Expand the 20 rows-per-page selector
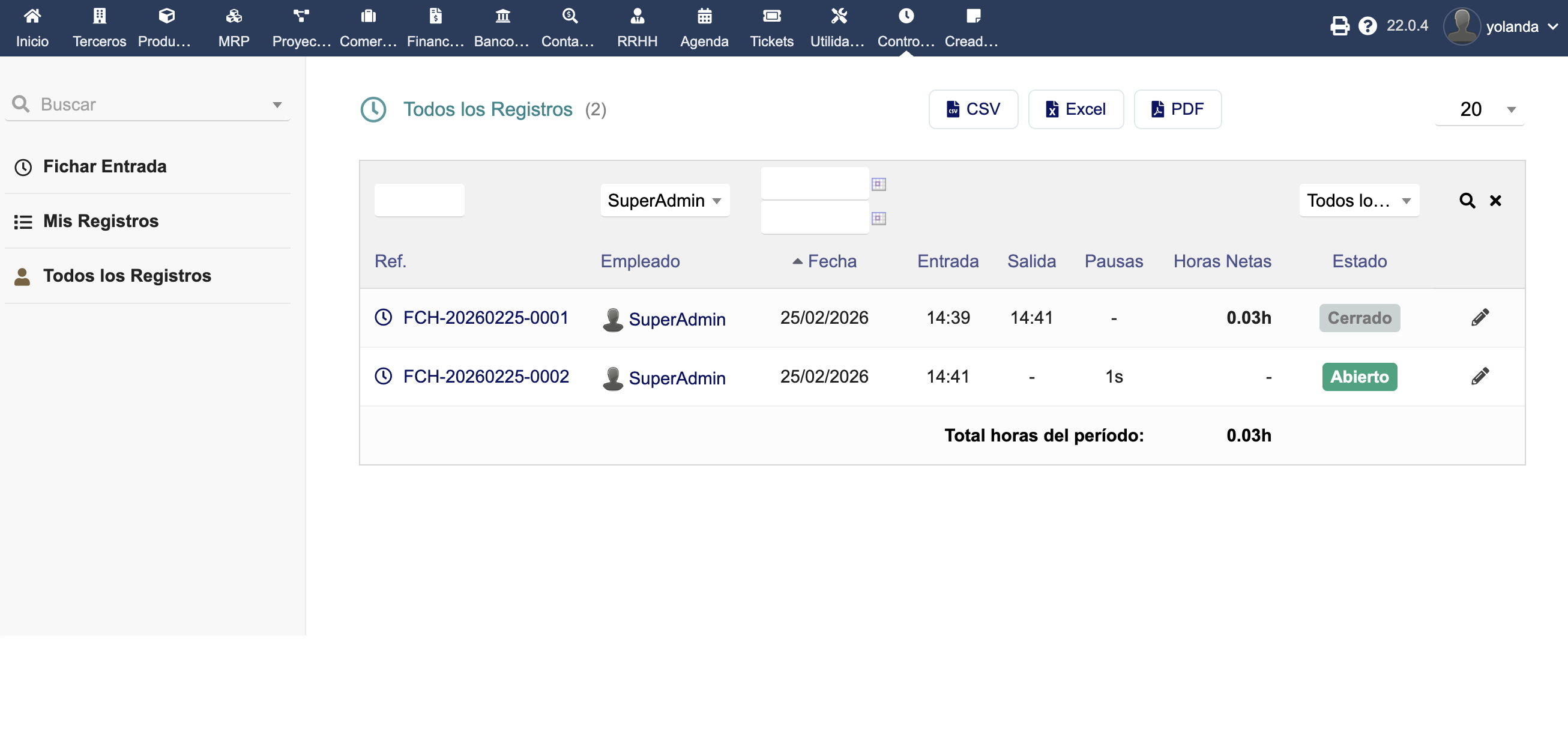The height and width of the screenshot is (734, 1568). 1479,110
